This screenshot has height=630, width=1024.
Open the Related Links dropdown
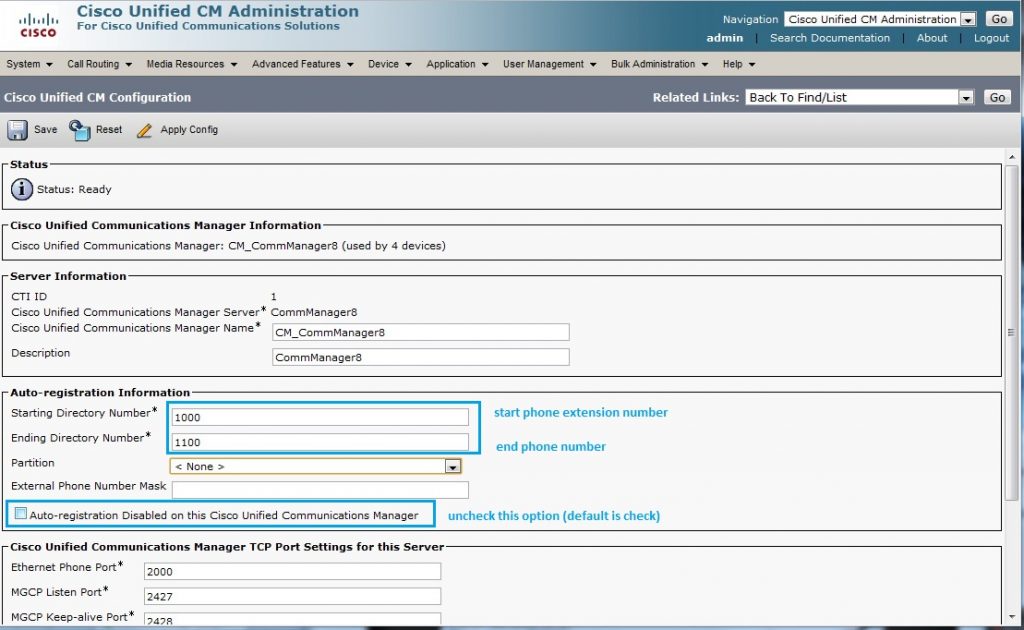click(859, 97)
